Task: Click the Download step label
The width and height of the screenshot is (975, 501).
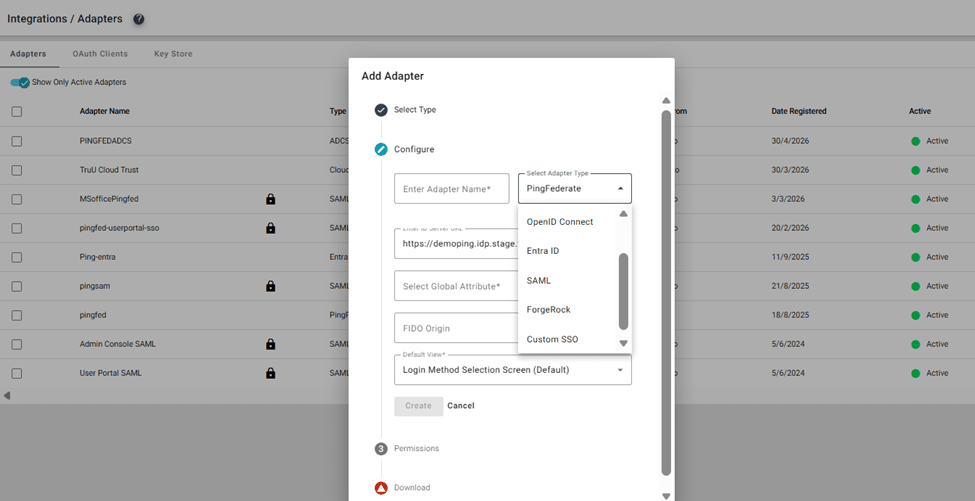Action: pyautogui.click(x=412, y=488)
